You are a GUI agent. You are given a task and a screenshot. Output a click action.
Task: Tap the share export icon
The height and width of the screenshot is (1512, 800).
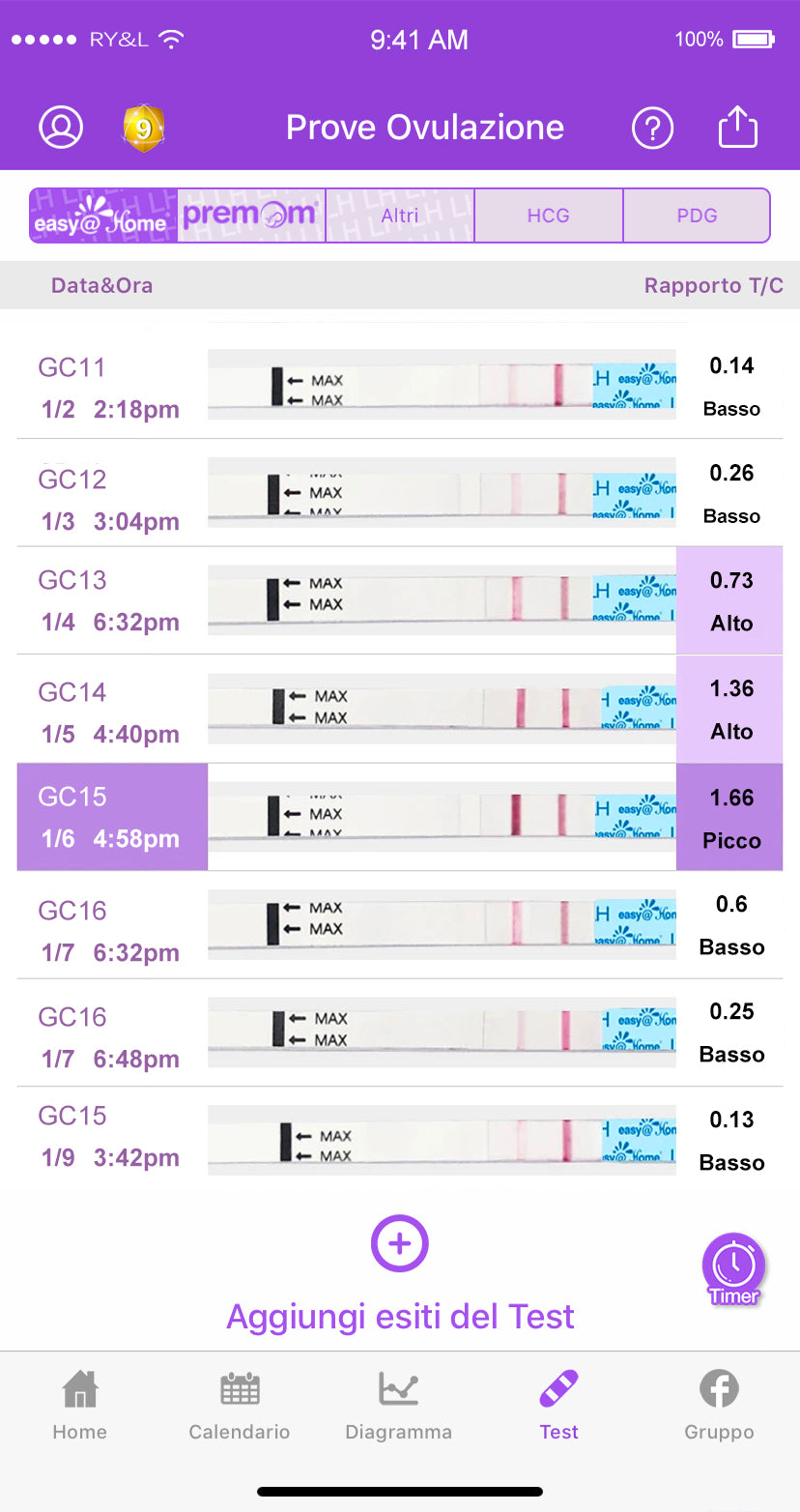(738, 128)
